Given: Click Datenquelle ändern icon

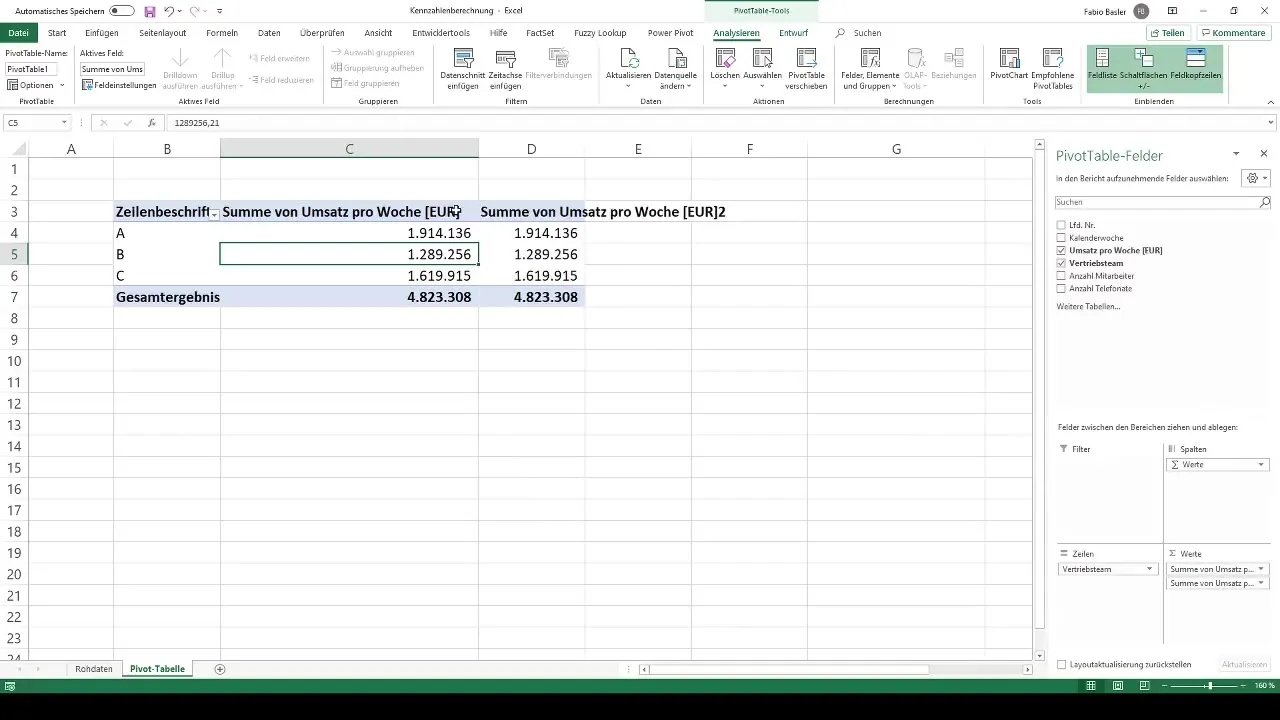Looking at the screenshot, I should click(676, 58).
